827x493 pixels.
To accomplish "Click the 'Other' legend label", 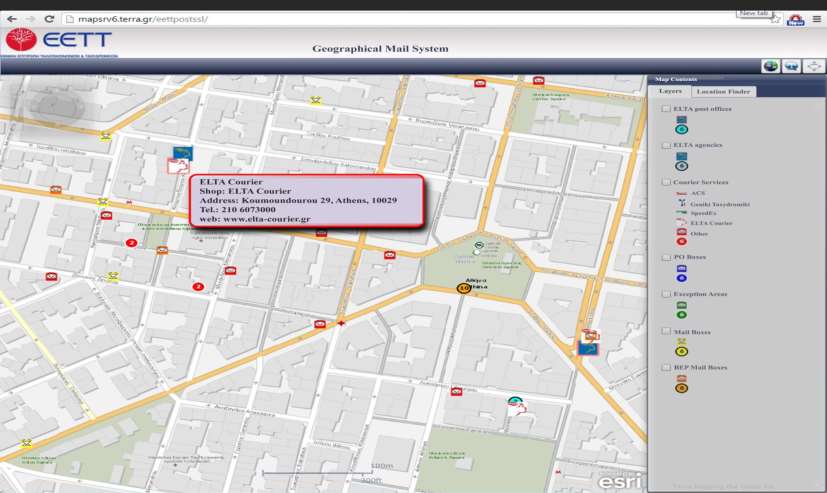I will click(699, 234).
